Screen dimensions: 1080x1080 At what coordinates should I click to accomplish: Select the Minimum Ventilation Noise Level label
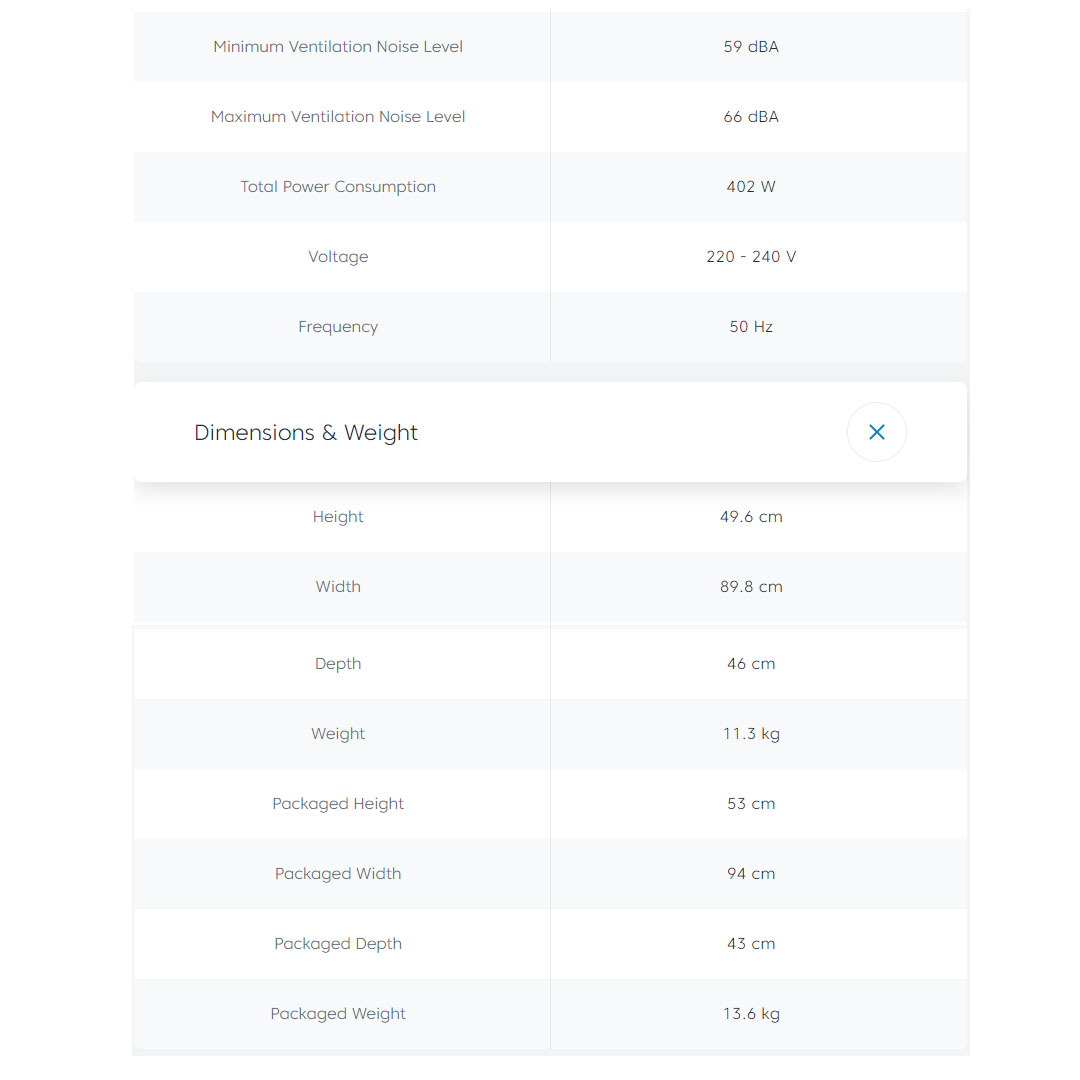tap(338, 47)
